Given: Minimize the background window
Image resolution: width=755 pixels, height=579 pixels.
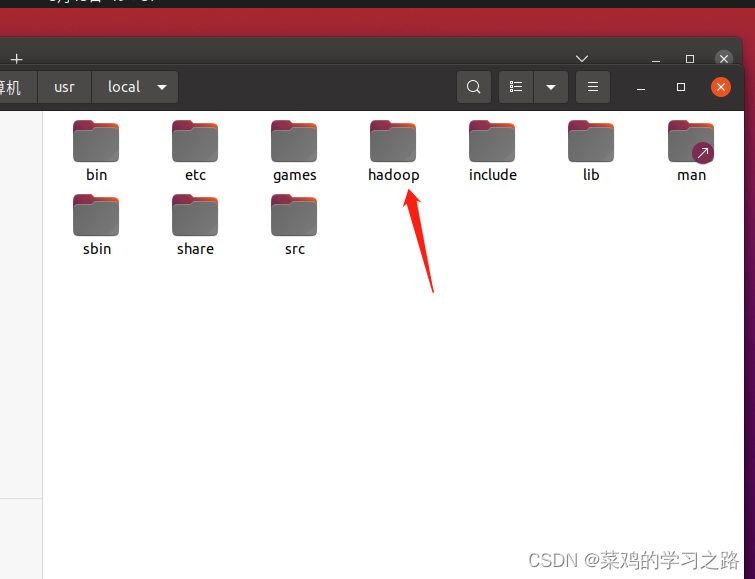Looking at the screenshot, I should pos(656,60).
